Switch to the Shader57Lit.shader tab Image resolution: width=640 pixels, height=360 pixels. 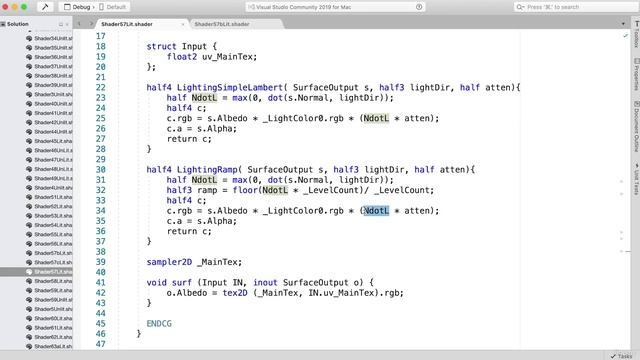tap(127, 24)
